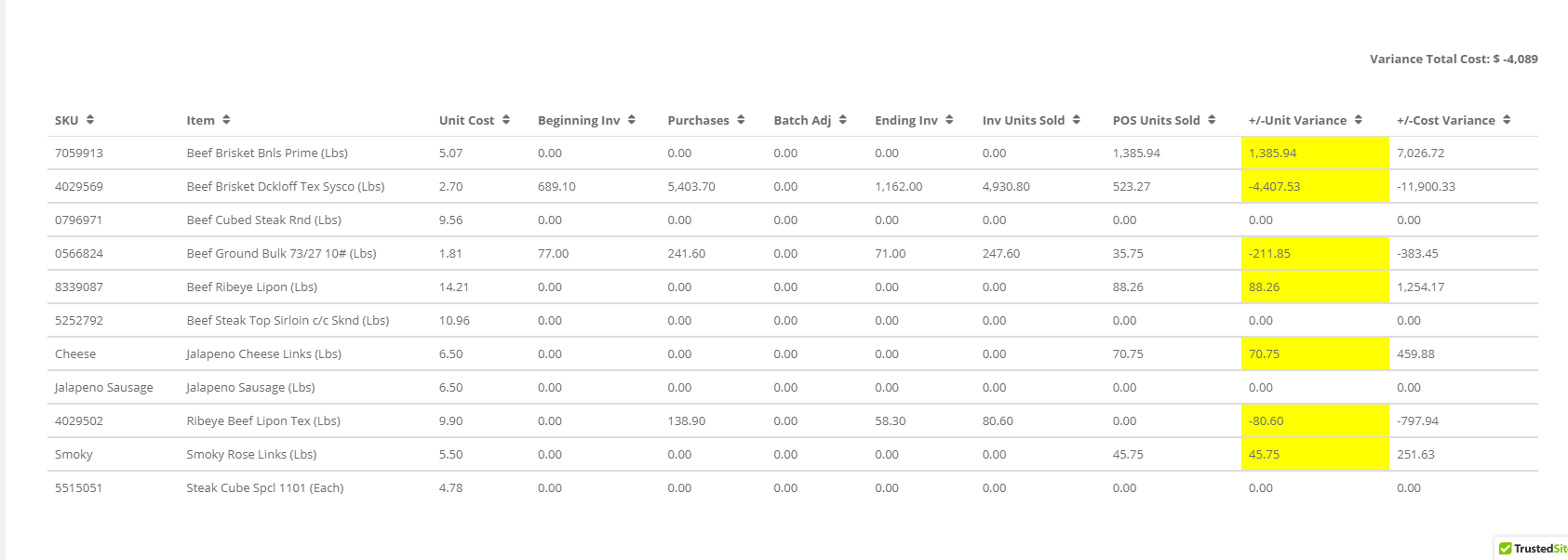Click the Ending Inv sort icon
The height and width of the screenshot is (560, 1568).
[949, 120]
